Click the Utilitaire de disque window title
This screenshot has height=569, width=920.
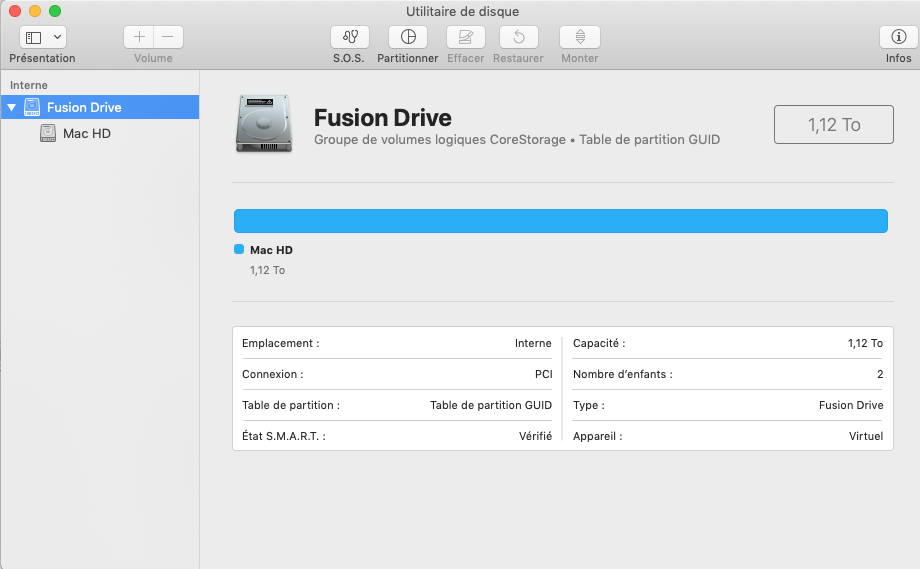pyautogui.click(x=462, y=11)
